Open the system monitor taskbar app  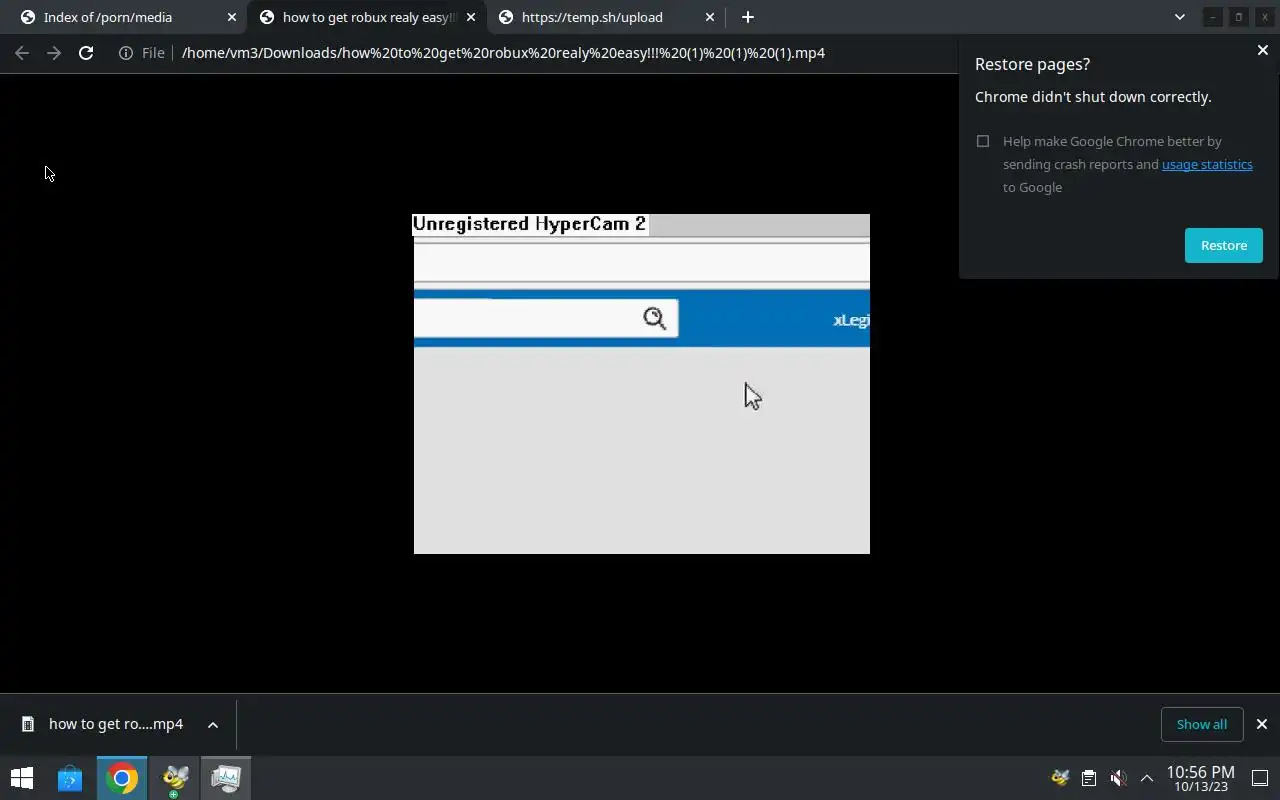226,778
